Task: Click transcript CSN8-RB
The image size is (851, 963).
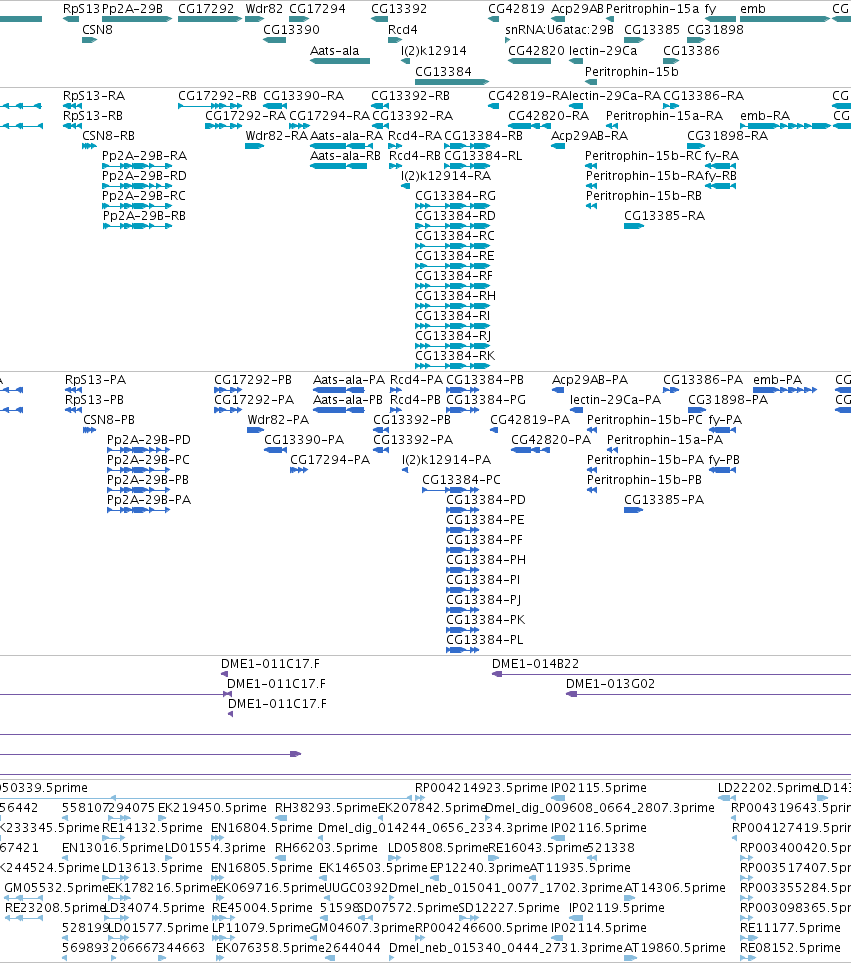Action: point(109,136)
